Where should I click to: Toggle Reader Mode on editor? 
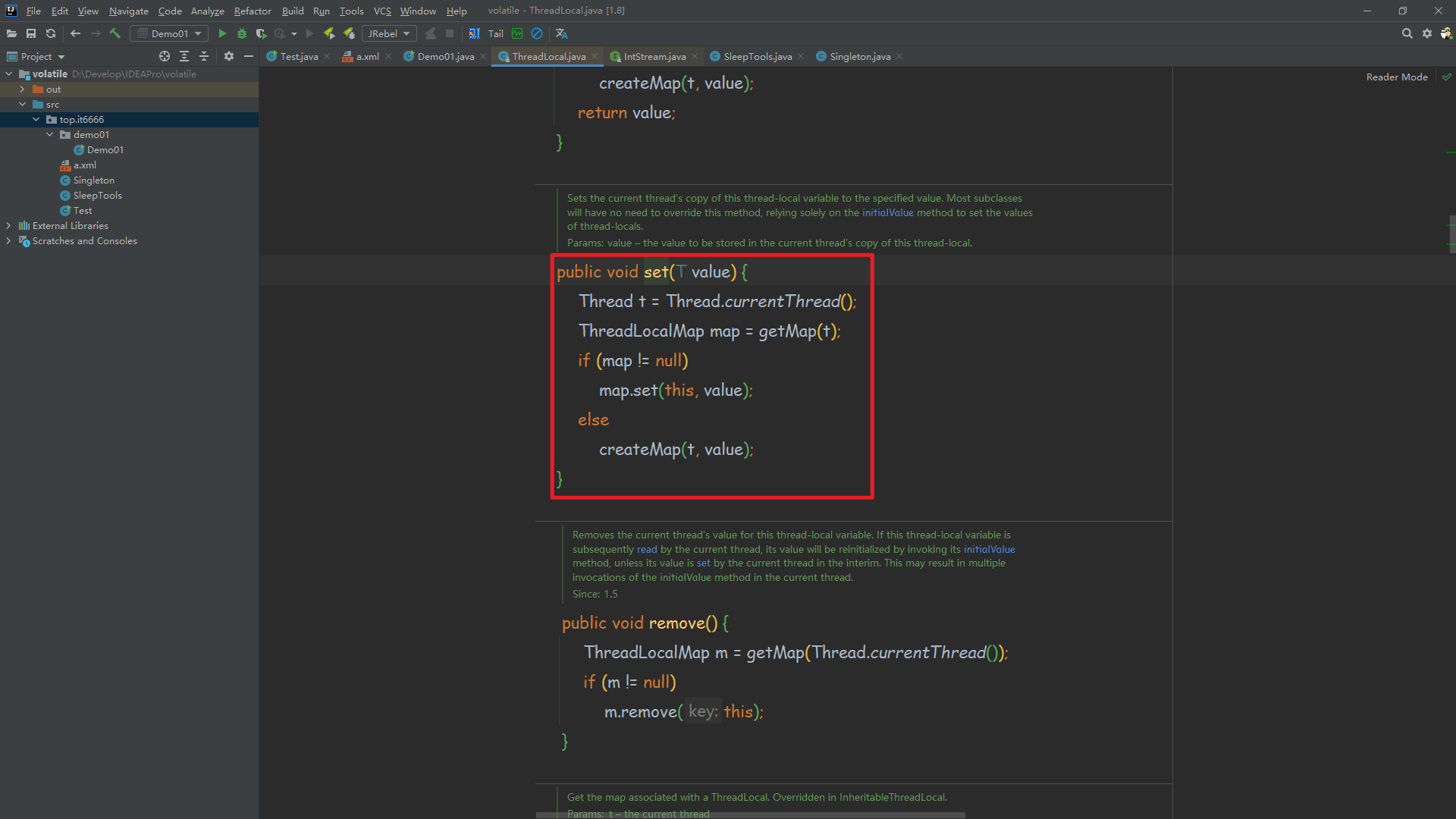pos(1397,76)
